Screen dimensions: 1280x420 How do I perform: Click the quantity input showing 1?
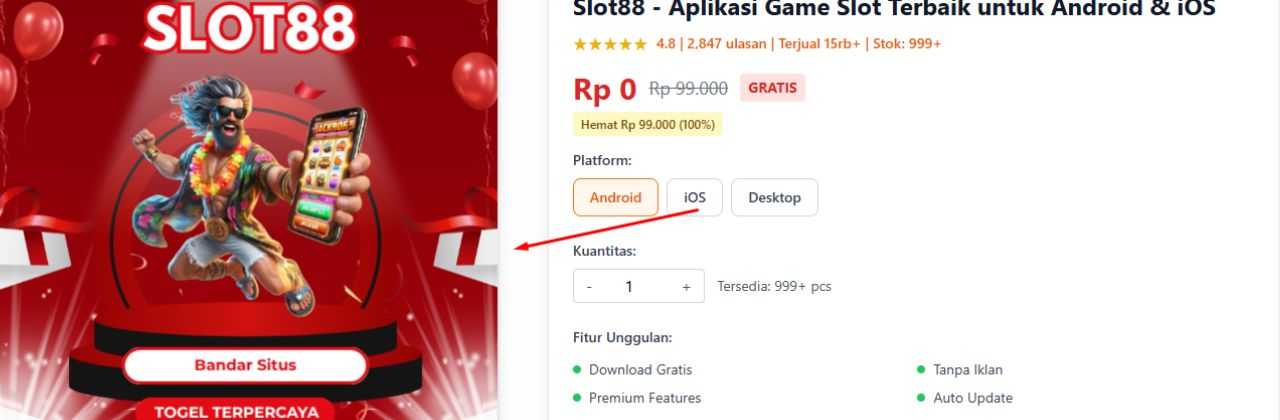(629, 286)
